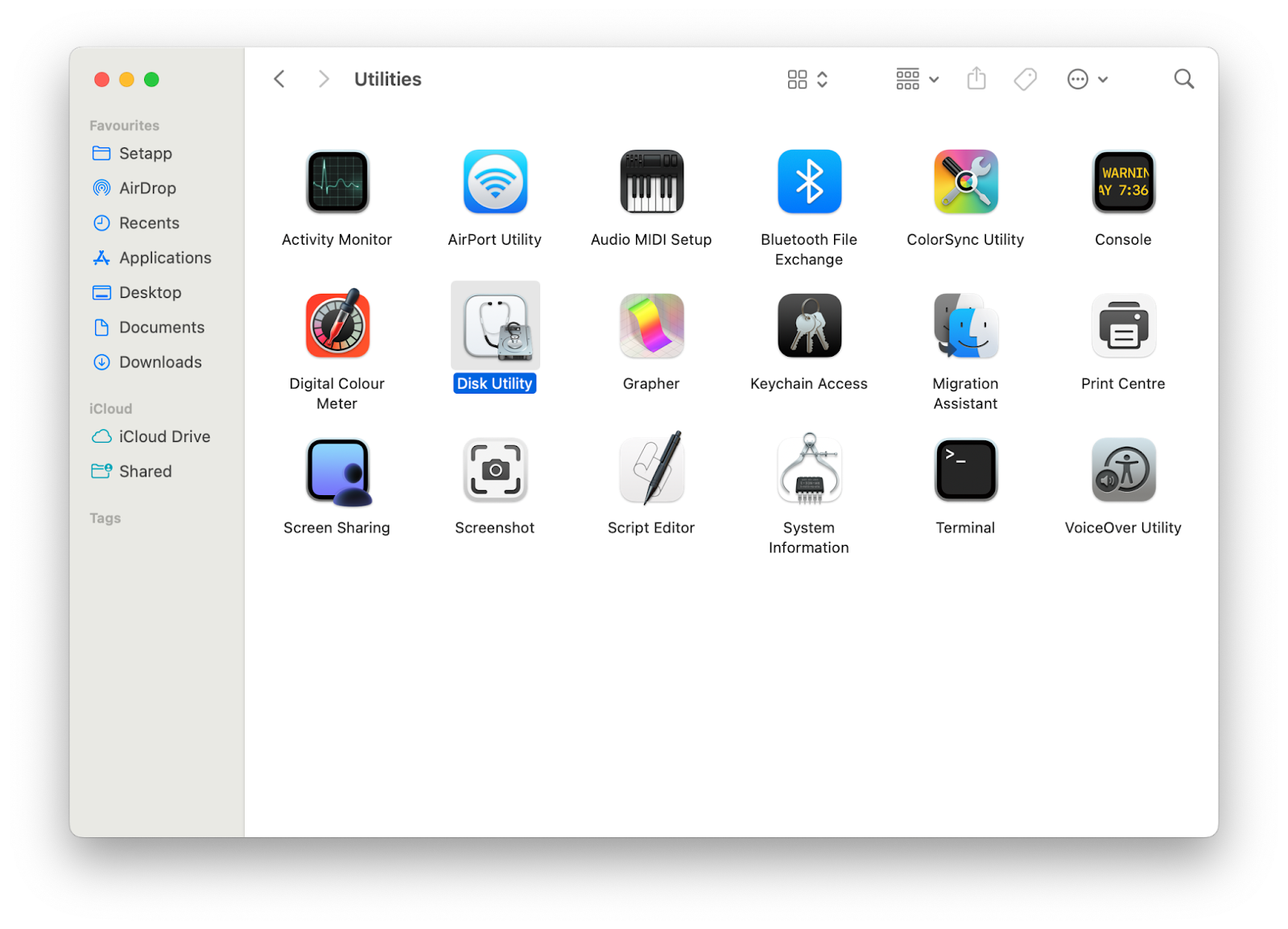Viewport: 1288px width, 929px height.
Task: Click the Favourites section header
Action: (x=124, y=126)
